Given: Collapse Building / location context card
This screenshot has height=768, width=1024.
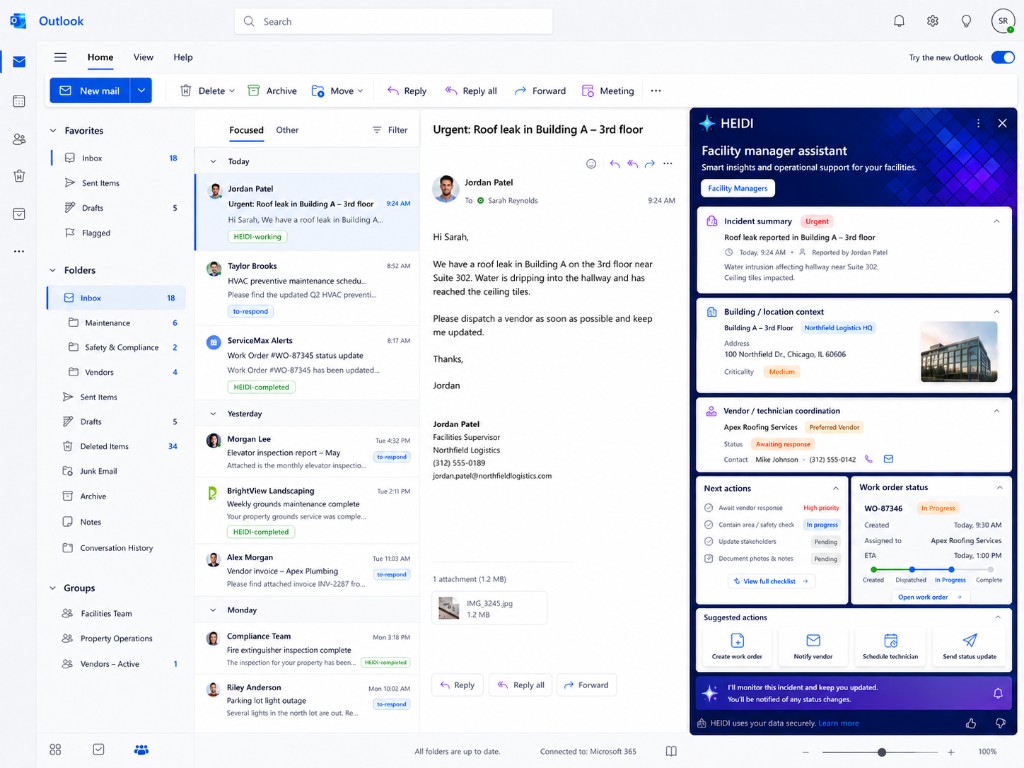Looking at the screenshot, I should point(997,312).
